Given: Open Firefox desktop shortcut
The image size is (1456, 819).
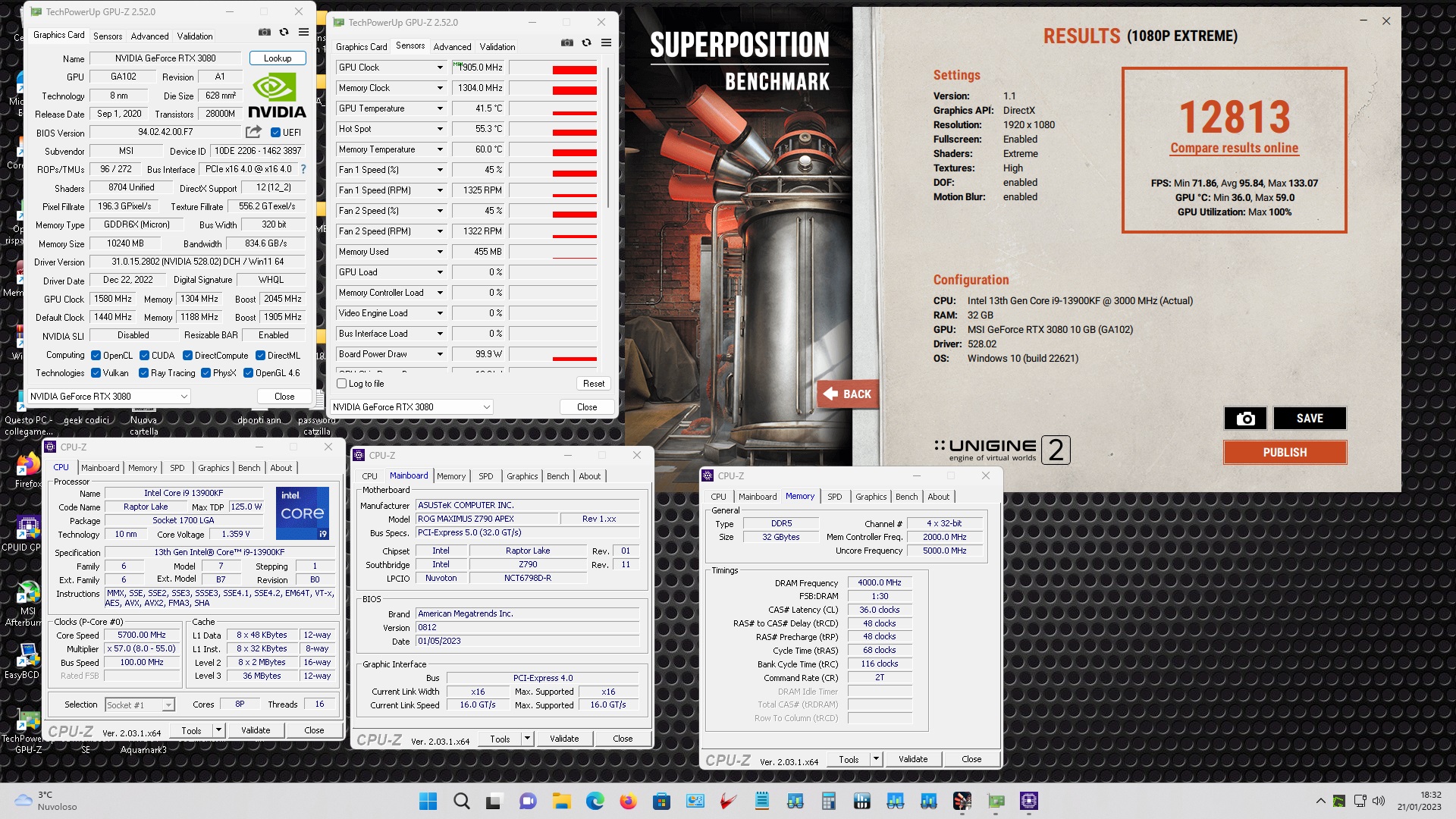Looking at the screenshot, I should pyautogui.click(x=28, y=470).
